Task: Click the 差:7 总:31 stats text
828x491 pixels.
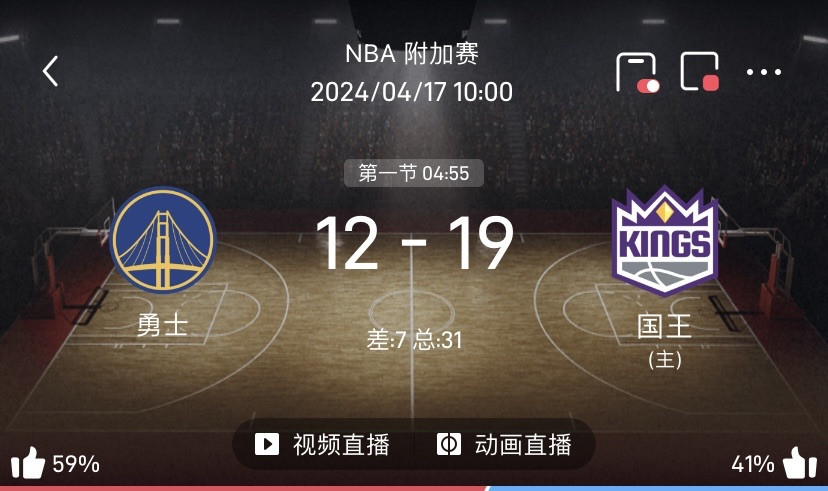Action: pos(414,339)
